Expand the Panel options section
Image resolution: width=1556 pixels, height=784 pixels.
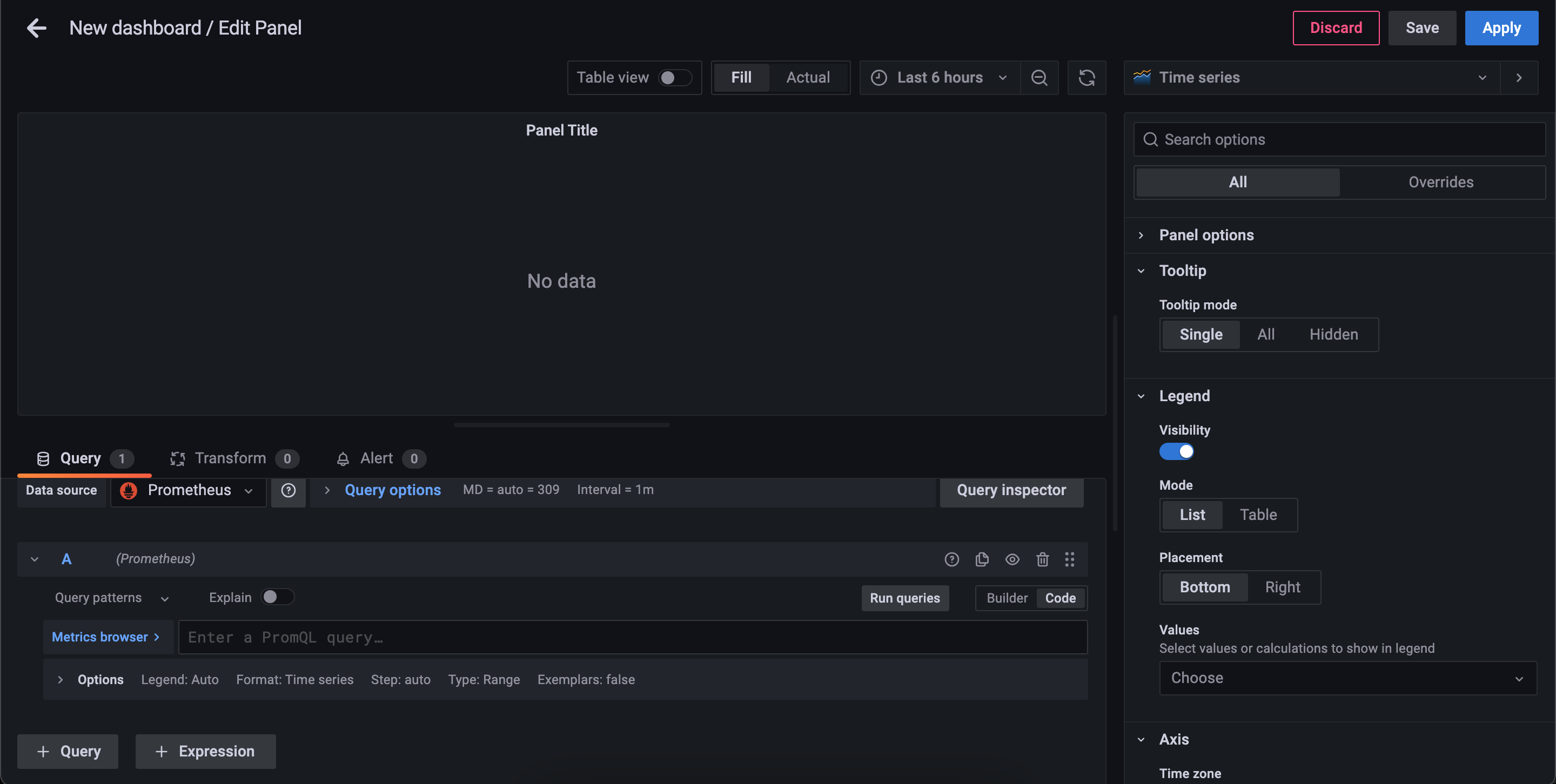click(1206, 235)
